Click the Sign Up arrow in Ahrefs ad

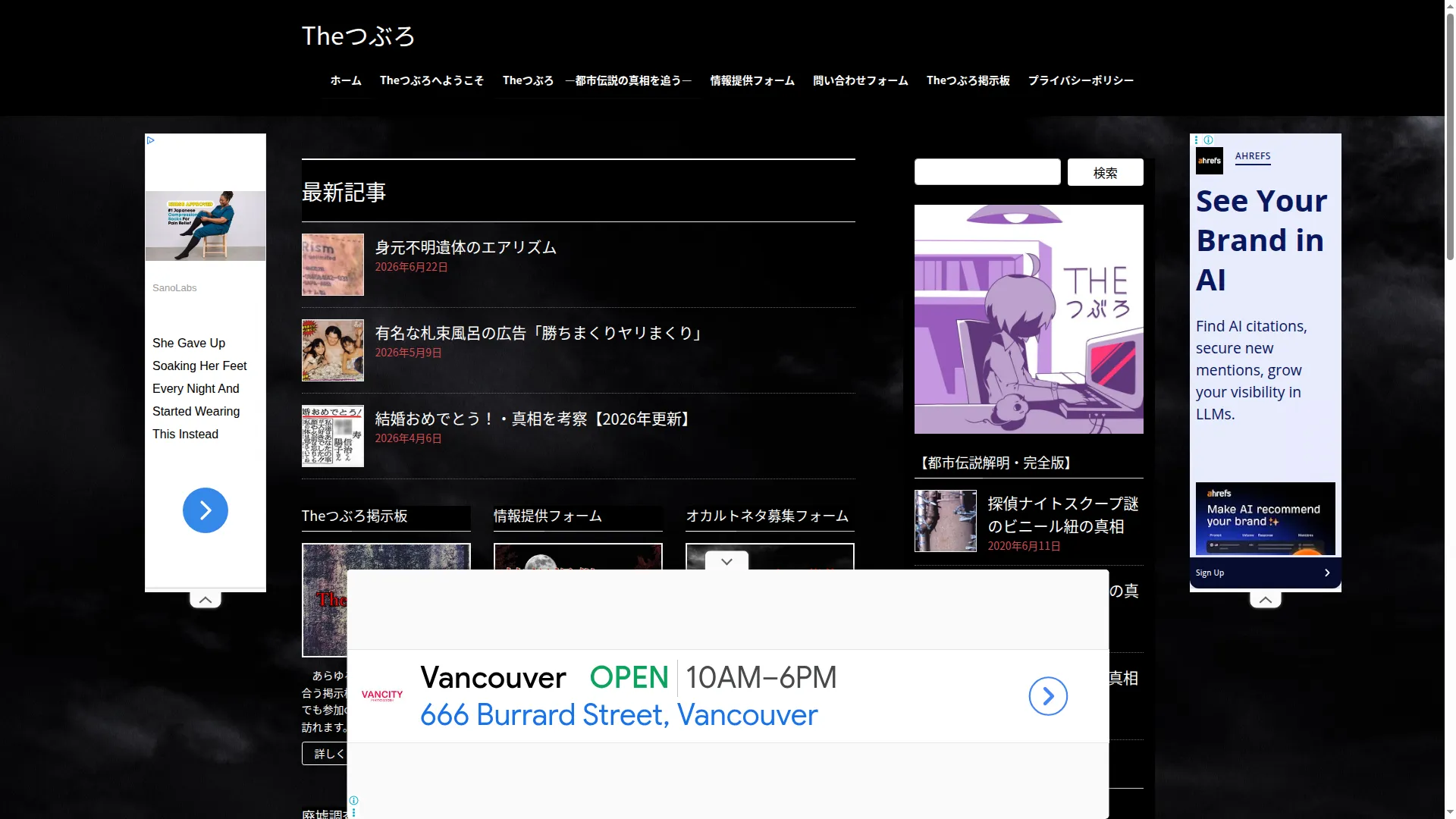click(1327, 573)
